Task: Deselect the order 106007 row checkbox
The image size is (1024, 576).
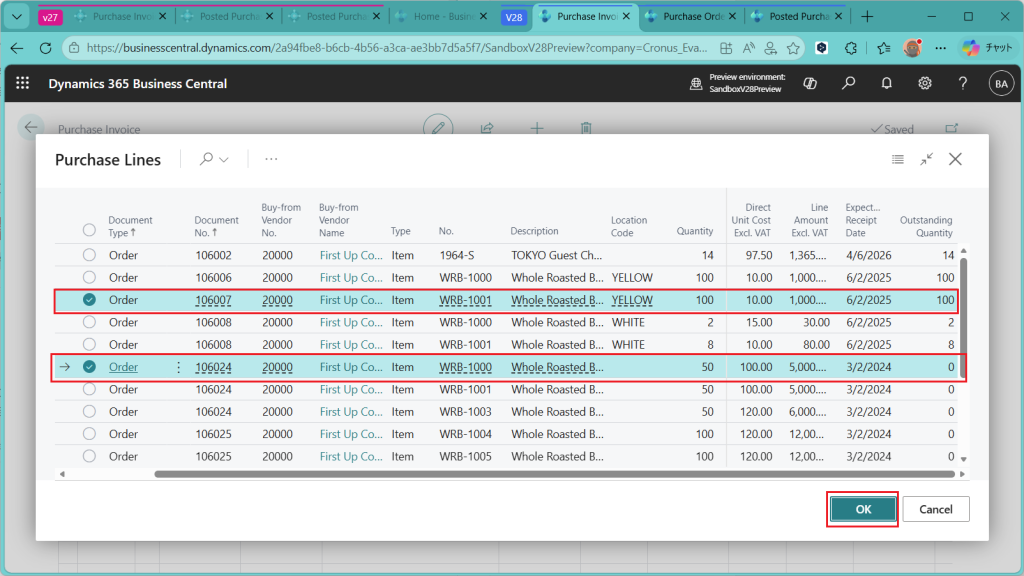Action: [x=89, y=300]
